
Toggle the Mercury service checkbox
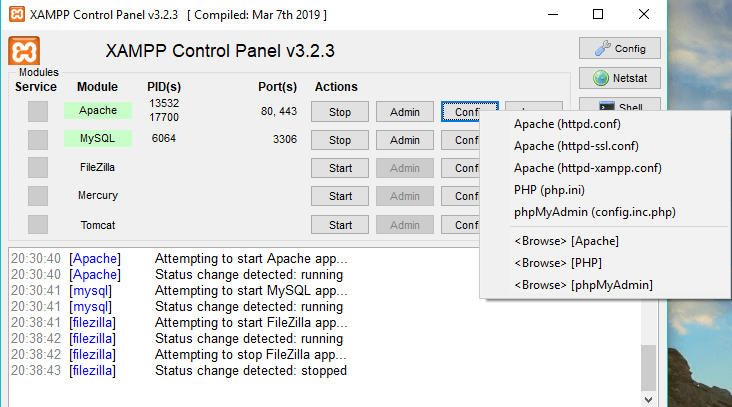pyautogui.click(x=38, y=195)
